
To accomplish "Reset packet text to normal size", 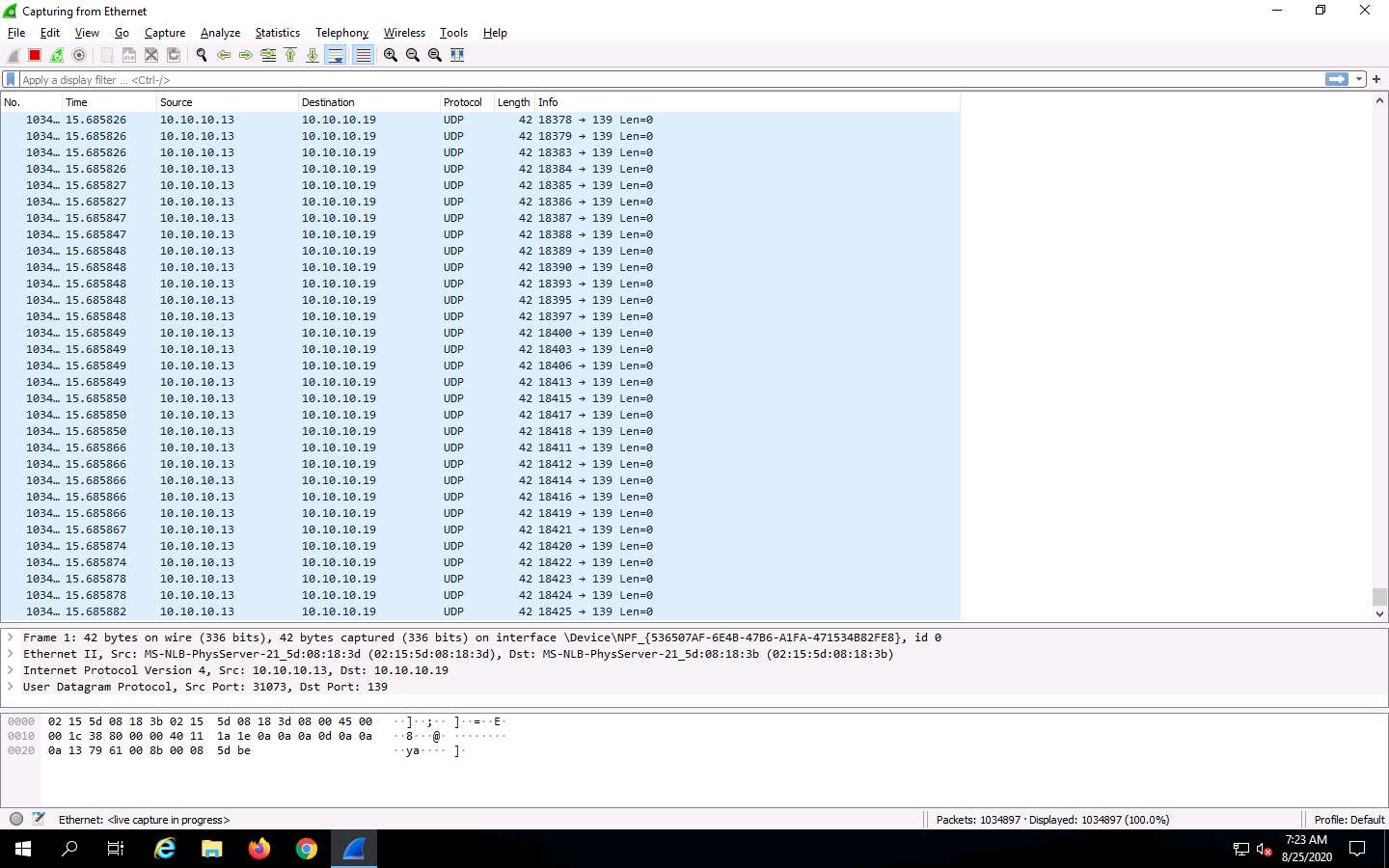I will (435, 55).
